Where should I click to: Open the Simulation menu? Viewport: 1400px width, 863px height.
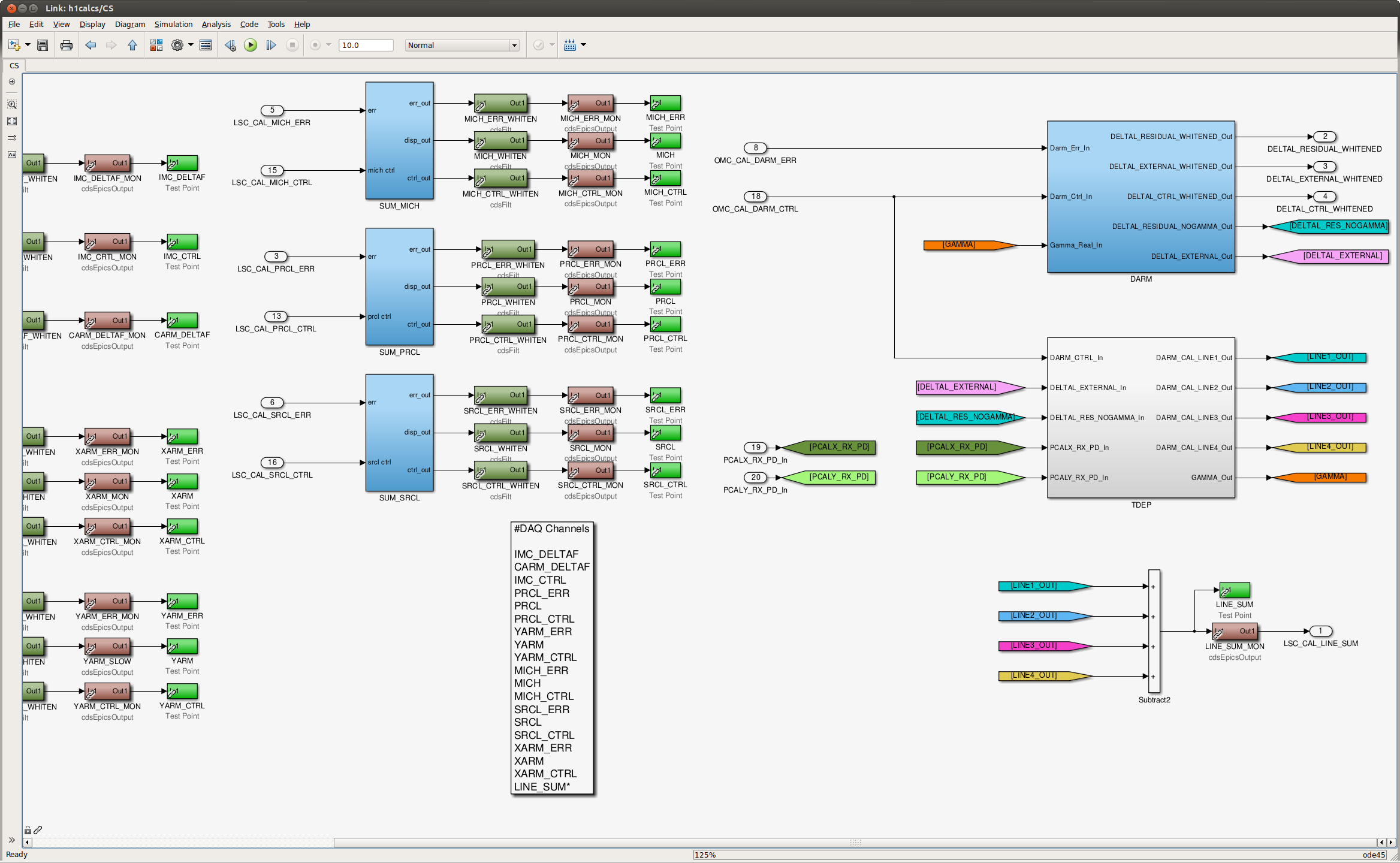tap(173, 24)
